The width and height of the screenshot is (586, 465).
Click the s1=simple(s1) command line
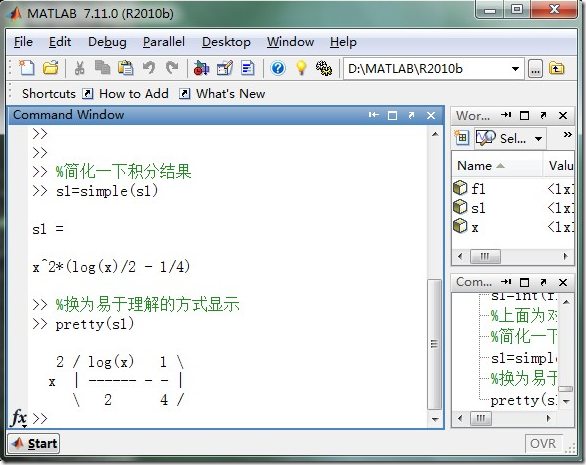coord(107,191)
